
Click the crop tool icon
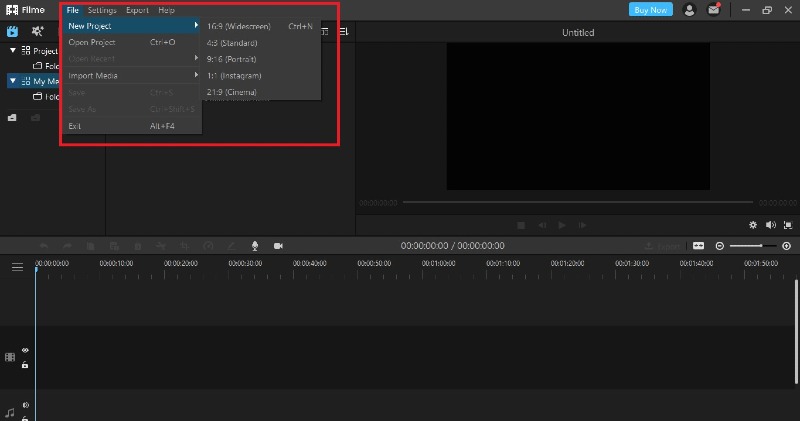[184, 246]
